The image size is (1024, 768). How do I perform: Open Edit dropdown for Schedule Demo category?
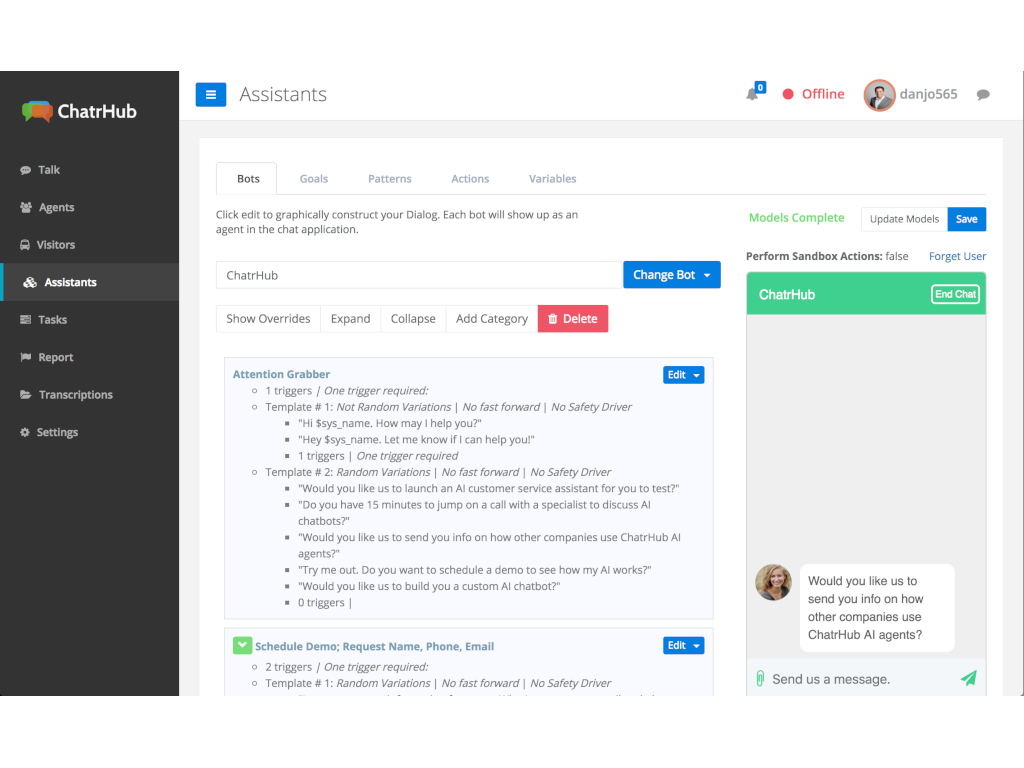coord(683,646)
